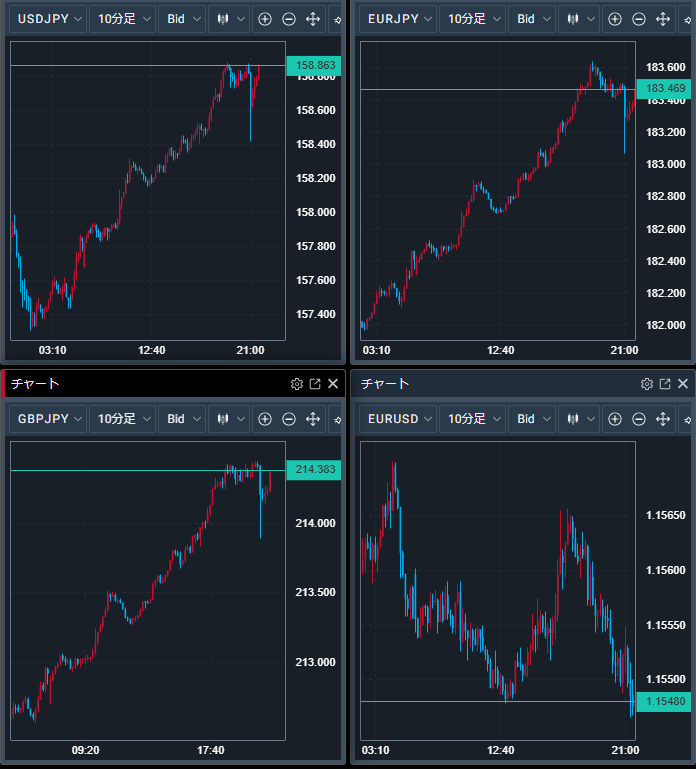Click the 158.863 current price label
696x769 pixels.
pos(314,66)
